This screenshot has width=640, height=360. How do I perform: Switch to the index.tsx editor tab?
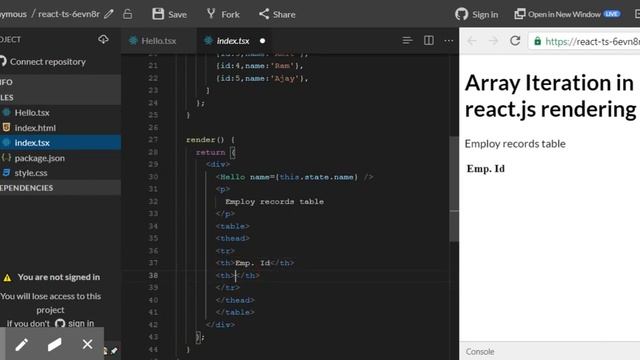tap(233, 41)
